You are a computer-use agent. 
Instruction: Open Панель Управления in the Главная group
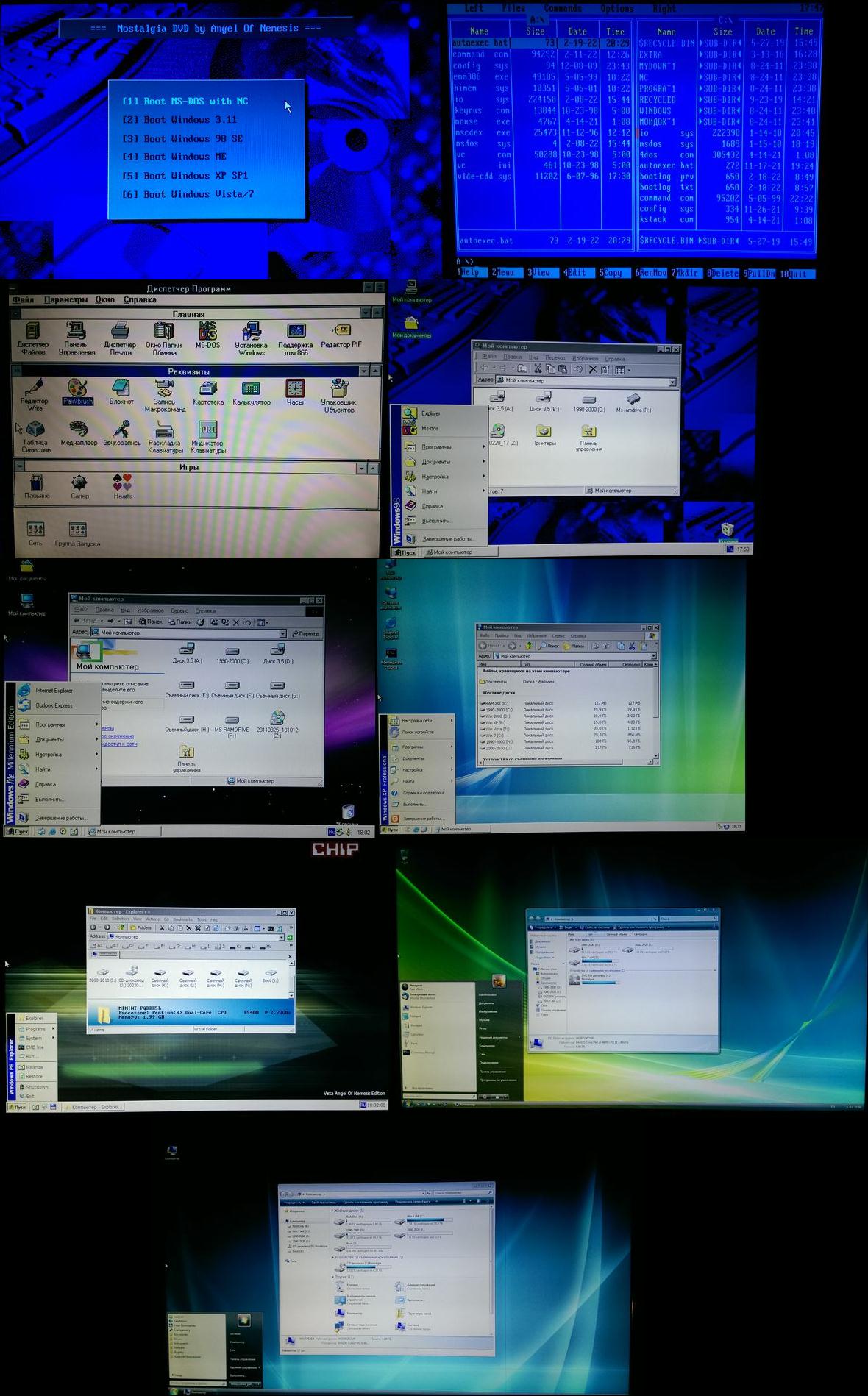click(x=77, y=338)
